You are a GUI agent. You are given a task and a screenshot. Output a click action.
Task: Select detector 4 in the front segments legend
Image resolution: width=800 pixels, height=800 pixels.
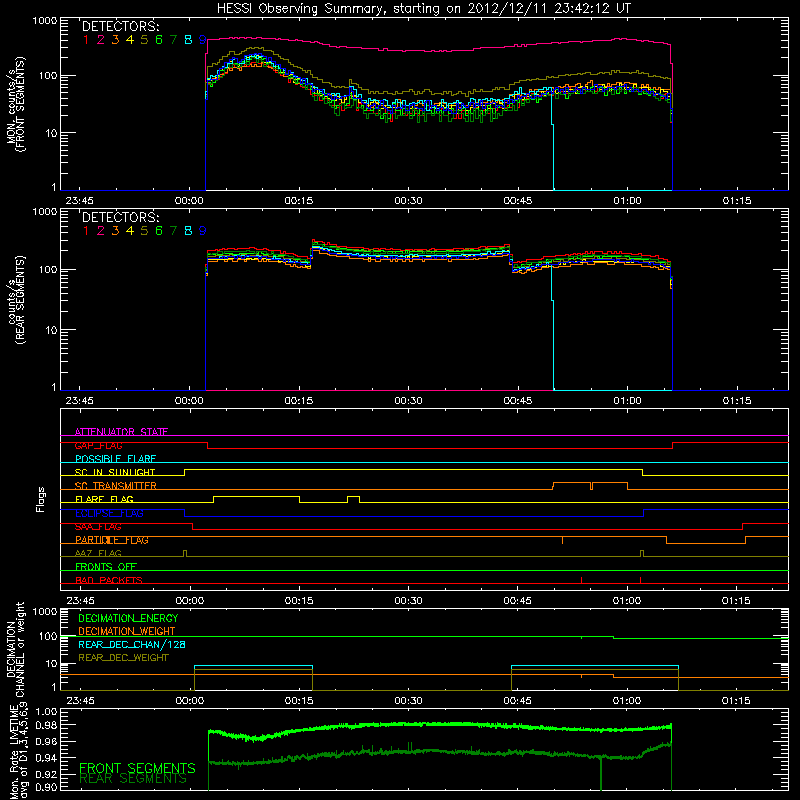(x=130, y=40)
